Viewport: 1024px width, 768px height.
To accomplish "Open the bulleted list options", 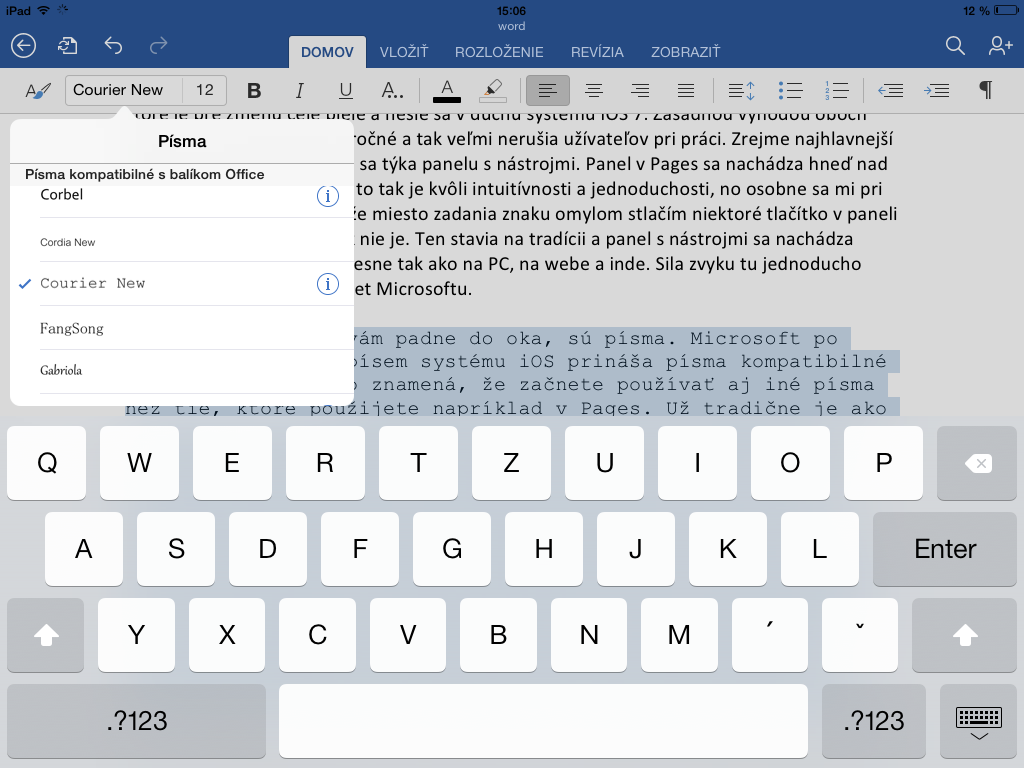I will 790,90.
